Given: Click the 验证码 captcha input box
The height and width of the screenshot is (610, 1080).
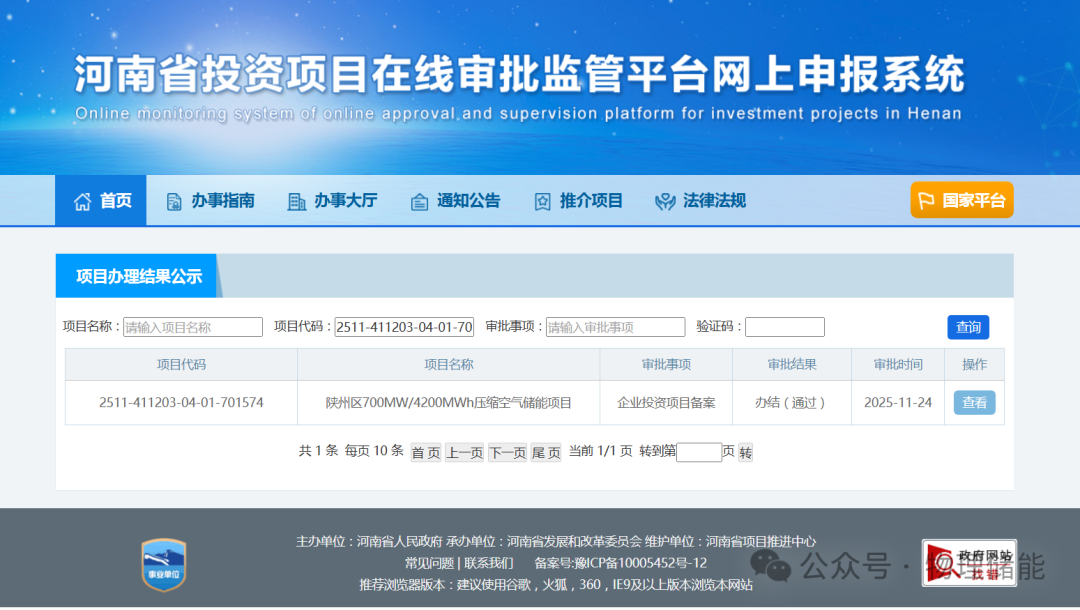Looking at the screenshot, I should coord(784,327).
